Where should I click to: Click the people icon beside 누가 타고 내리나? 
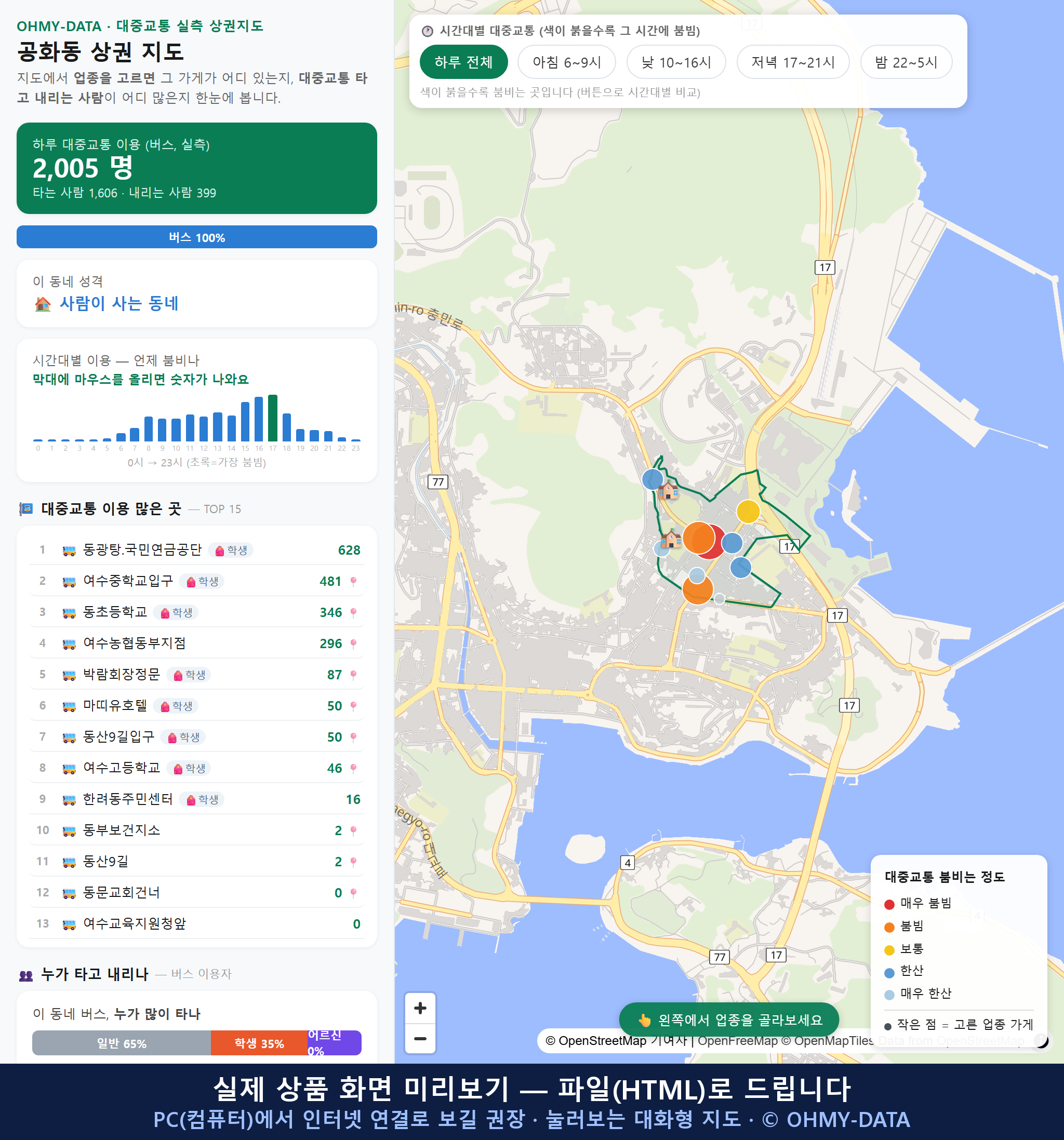point(26,975)
